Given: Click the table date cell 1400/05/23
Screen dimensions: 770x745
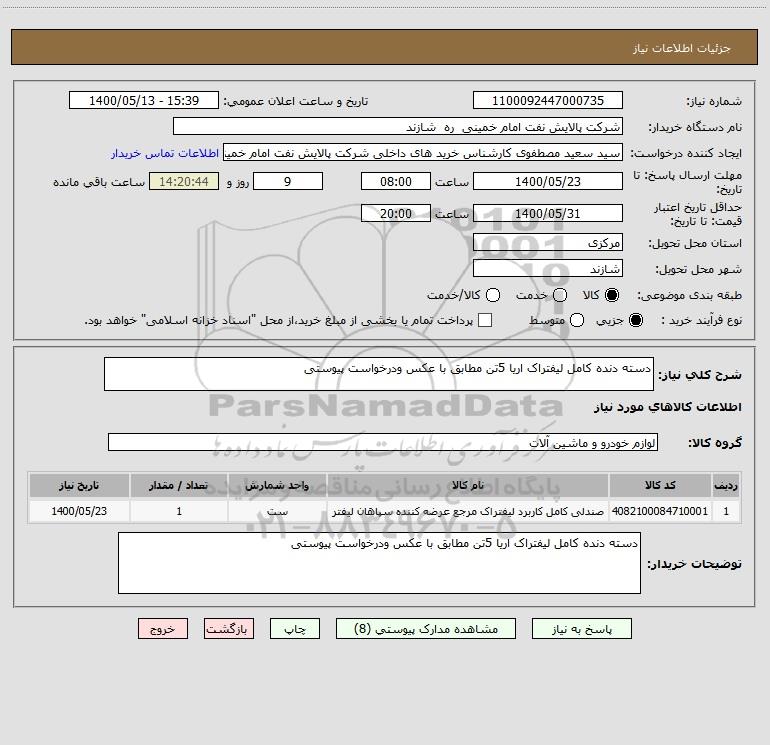Looking at the screenshot, I should [79, 511].
